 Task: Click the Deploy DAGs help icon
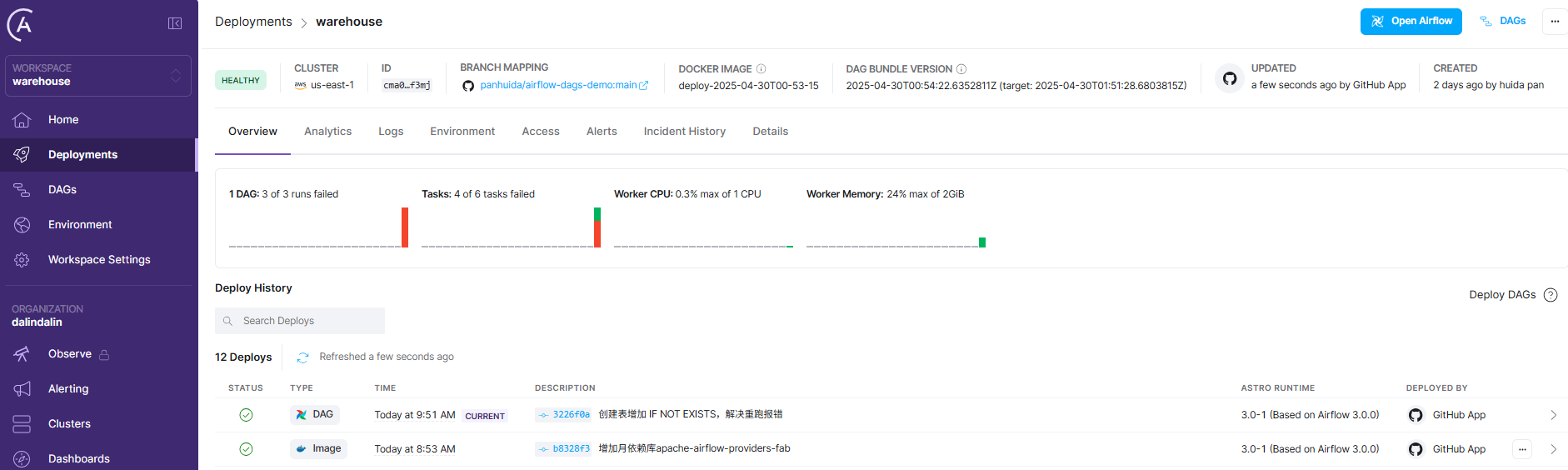pyautogui.click(x=1551, y=295)
